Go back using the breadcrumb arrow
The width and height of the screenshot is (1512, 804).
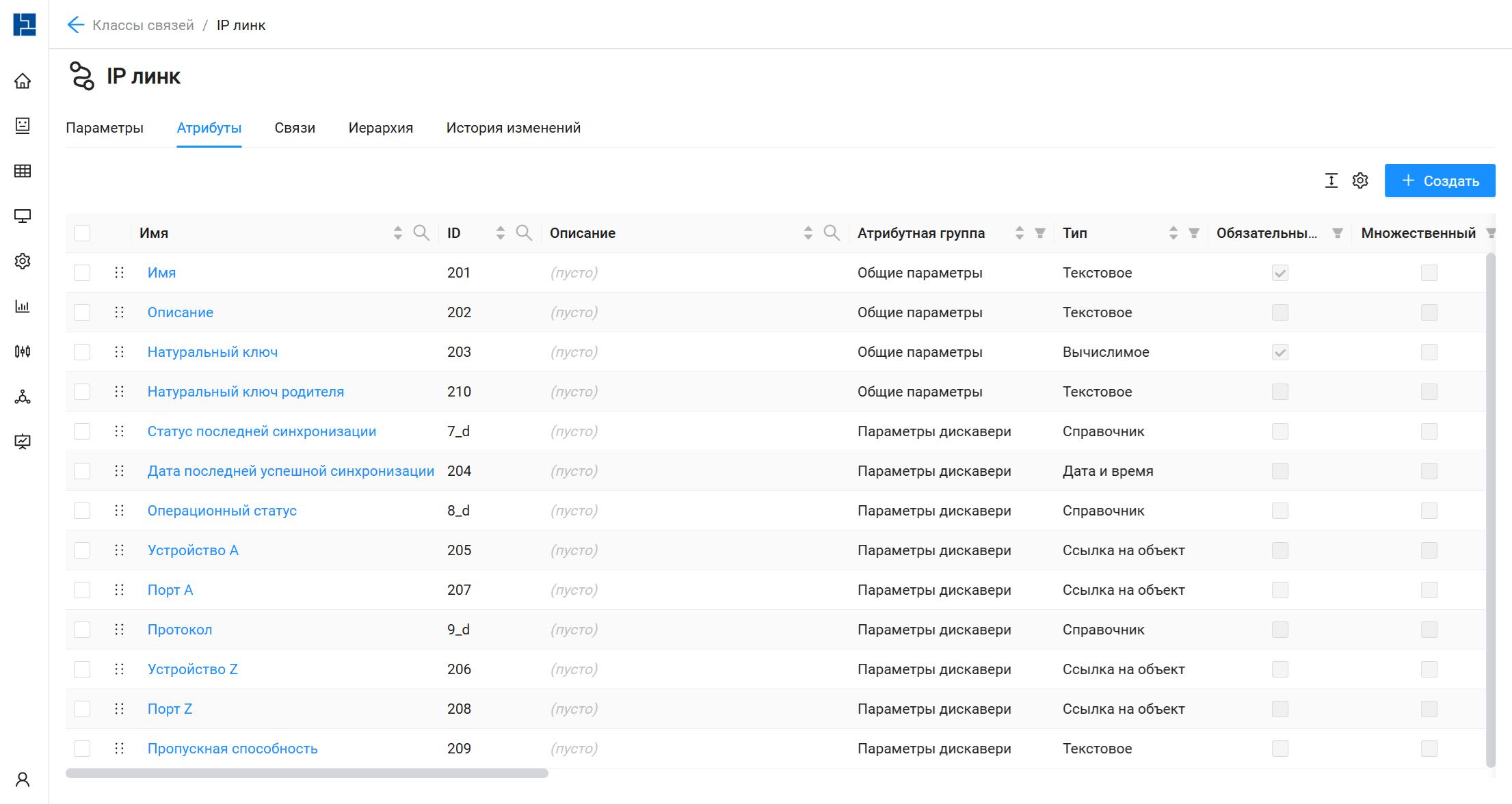(75, 25)
